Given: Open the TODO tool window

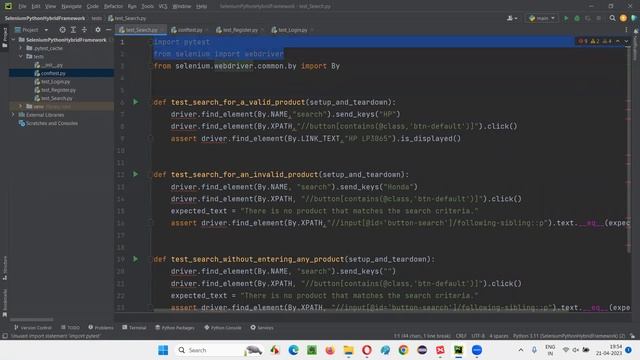Looking at the screenshot, I should pos(70,327).
